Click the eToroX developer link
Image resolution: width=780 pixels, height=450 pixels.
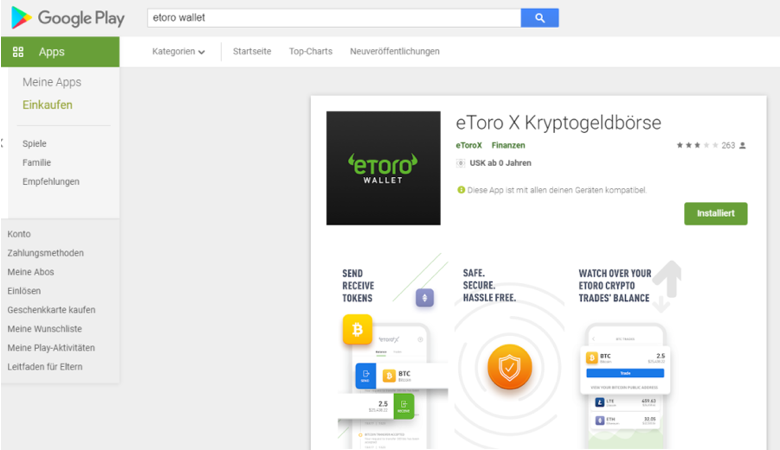coord(469,145)
